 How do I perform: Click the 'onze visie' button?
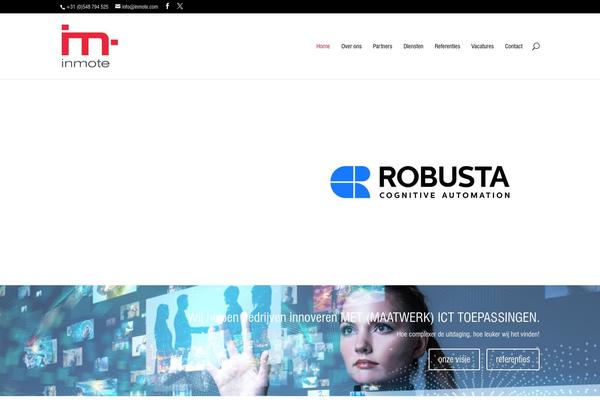pyautogui.click(x=454, y=359)
